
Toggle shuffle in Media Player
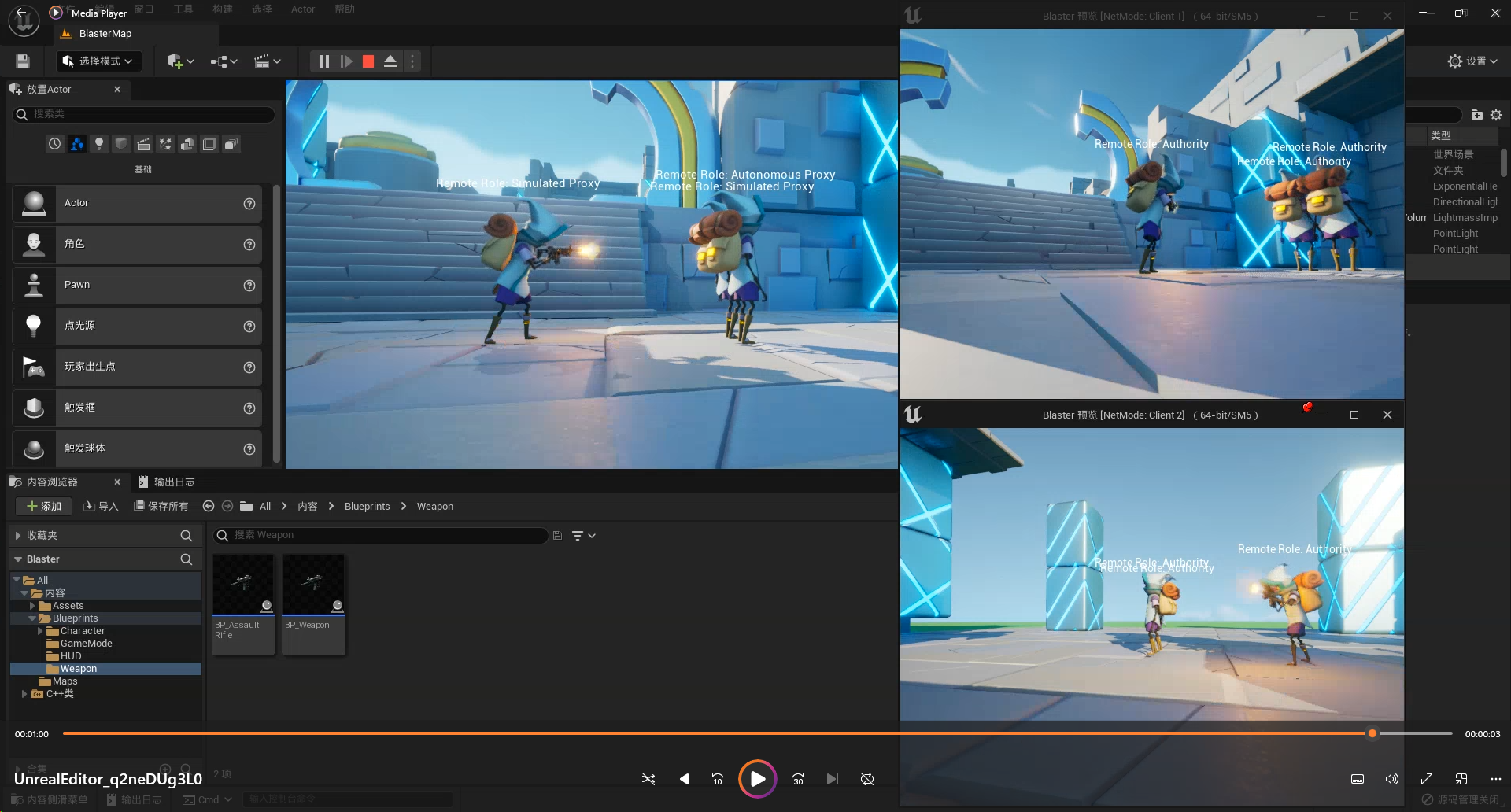[648, 779]
